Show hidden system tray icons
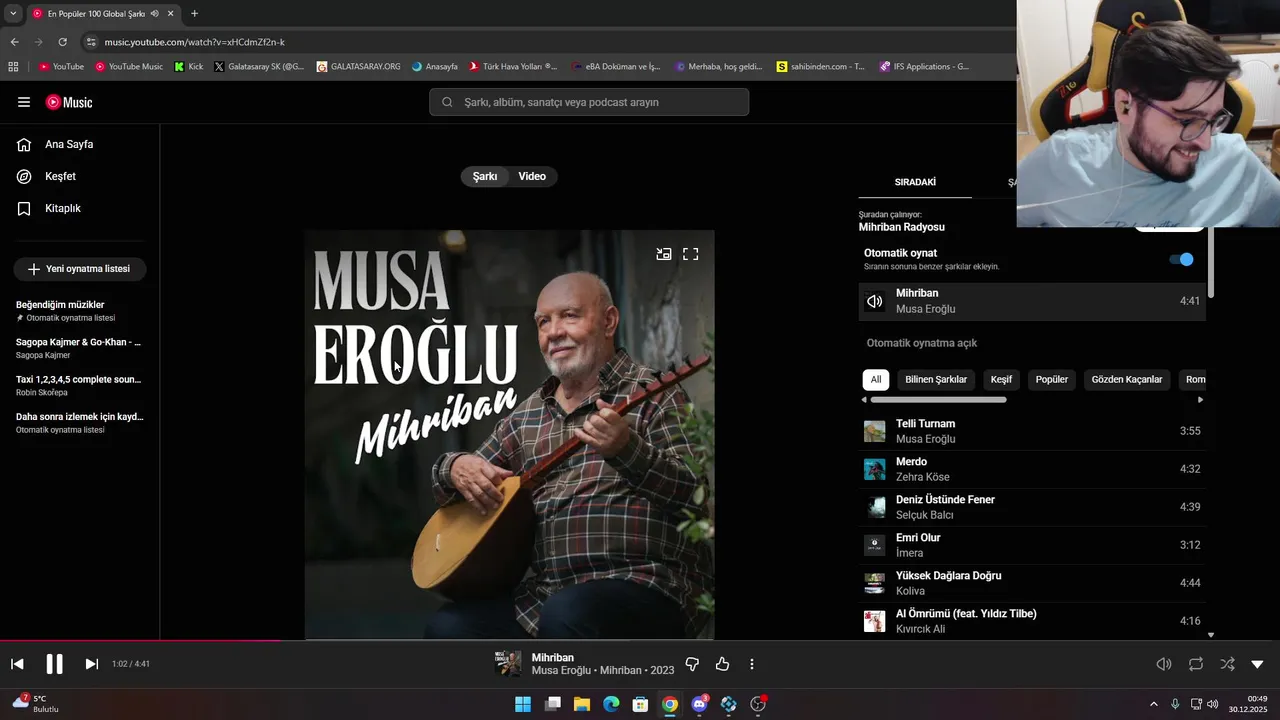This screenshot has width=1280, height=720. coord(1153,704)
